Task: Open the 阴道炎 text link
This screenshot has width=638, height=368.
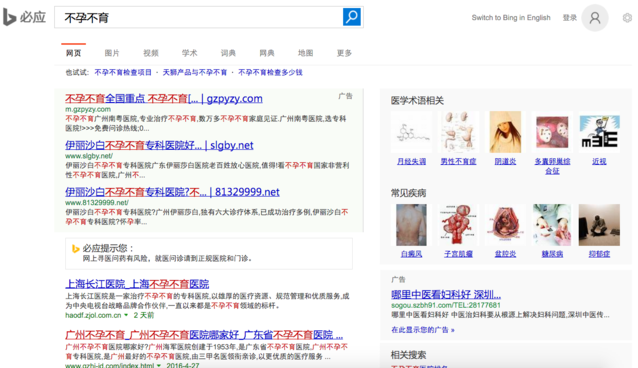Action: point(505,162)
